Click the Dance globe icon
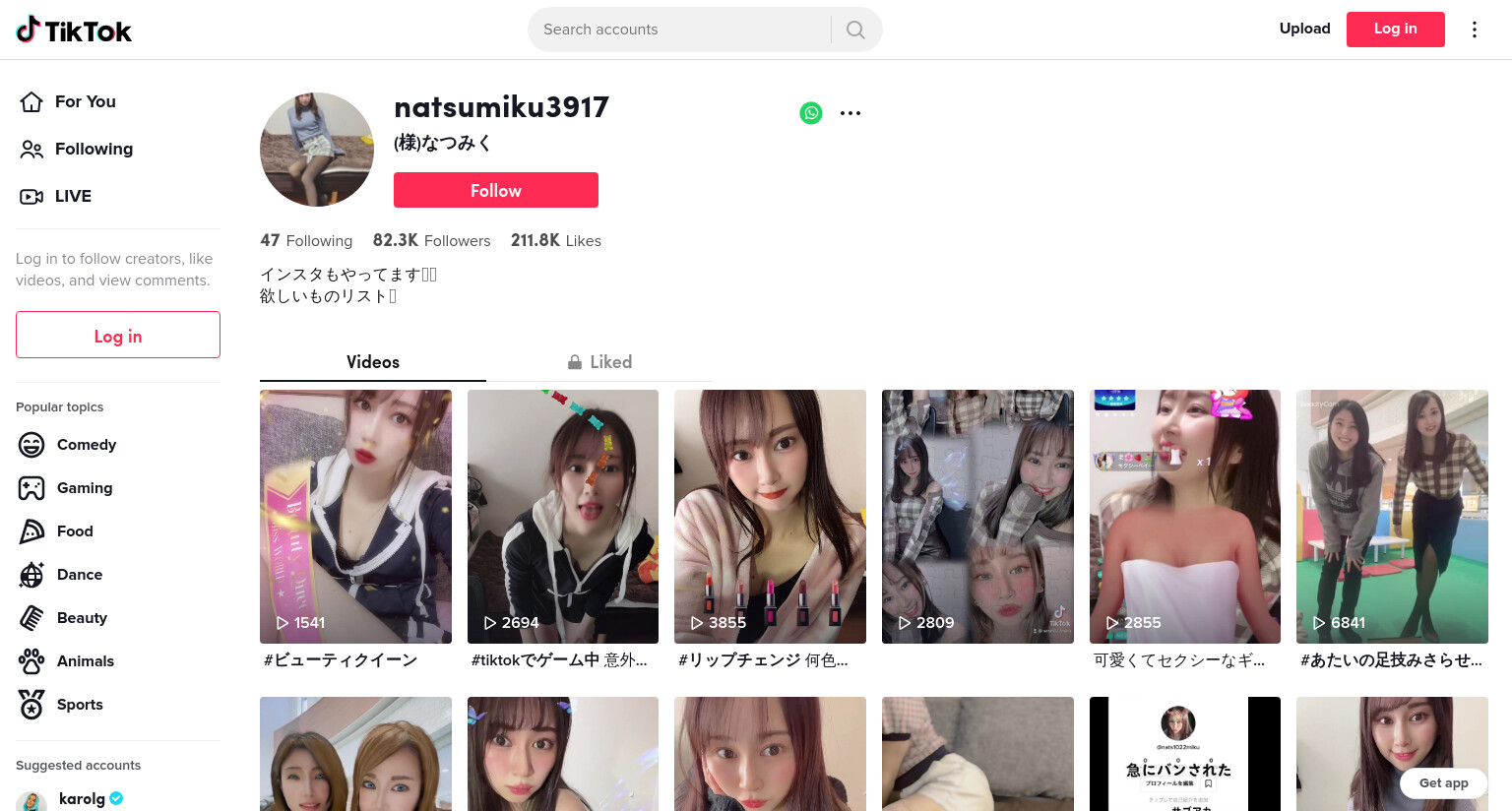The width and height of the screenshot is (1512, 811). pos(31,575)
